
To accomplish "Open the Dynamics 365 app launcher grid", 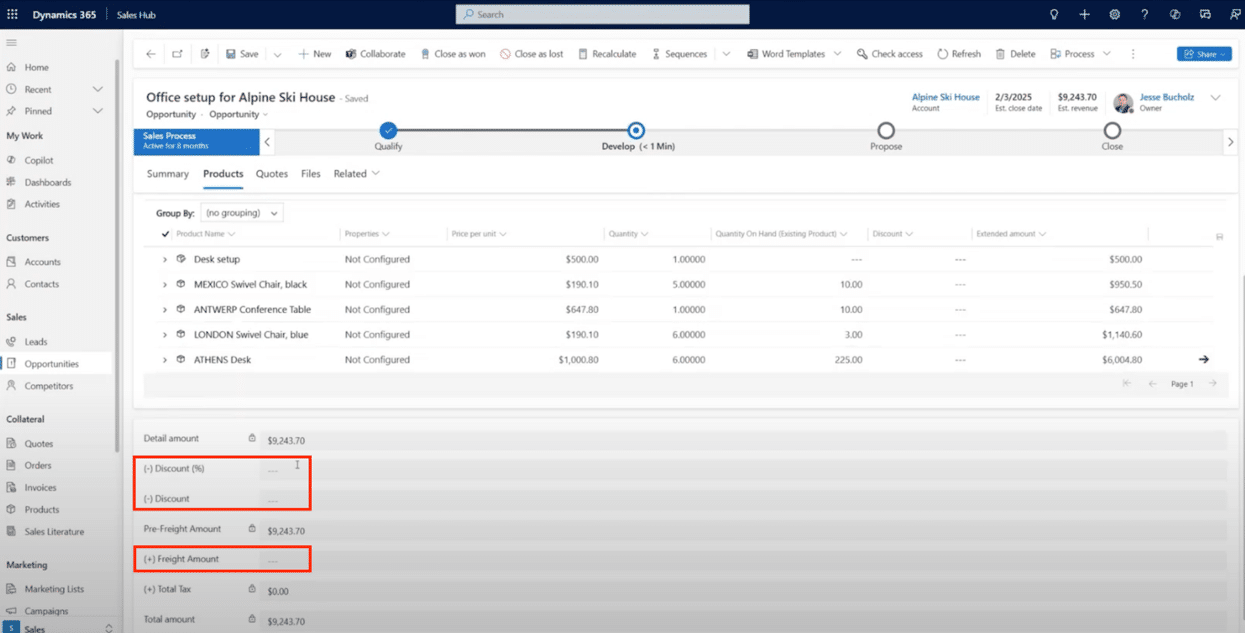I will tap(12, 15).
